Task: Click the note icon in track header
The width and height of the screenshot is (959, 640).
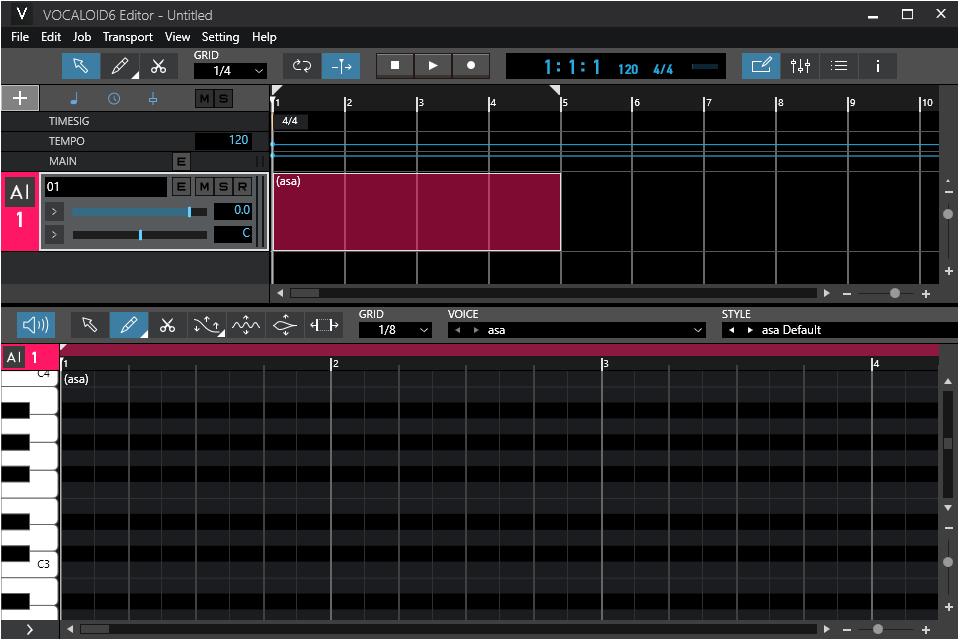Action: point(74,98)
